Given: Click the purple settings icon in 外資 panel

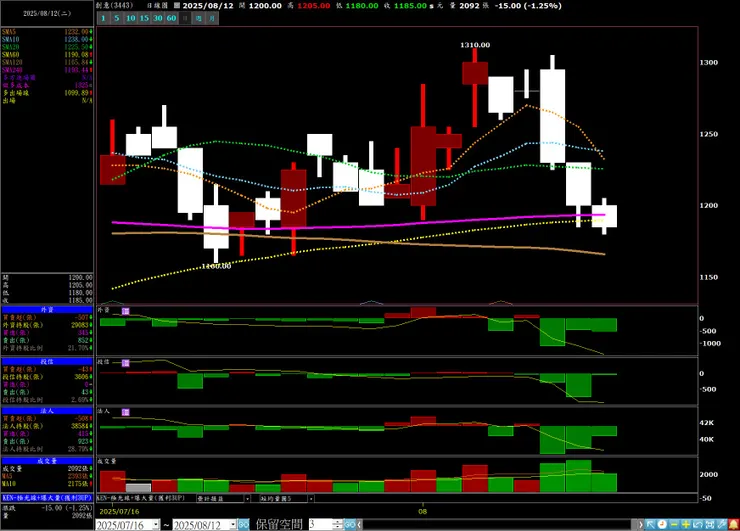Looking at the screenshot, I should click(126, 311).
